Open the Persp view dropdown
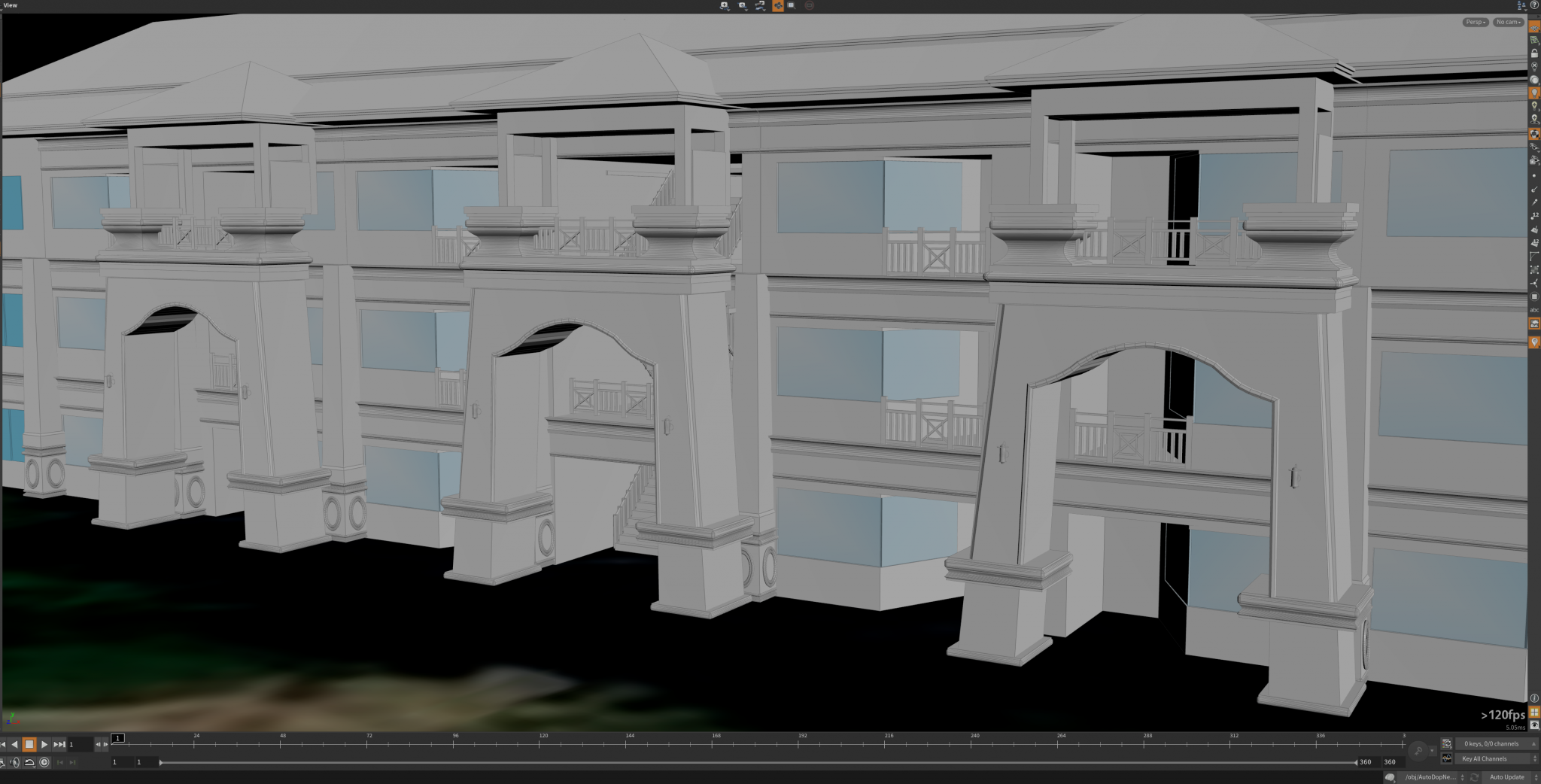The width and height of the screenshot is (1541, 784). (1476, 22)
